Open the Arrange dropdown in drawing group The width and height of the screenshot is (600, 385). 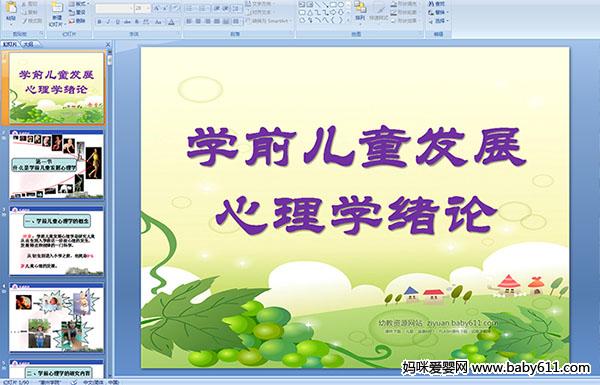(x=360, y=13)
